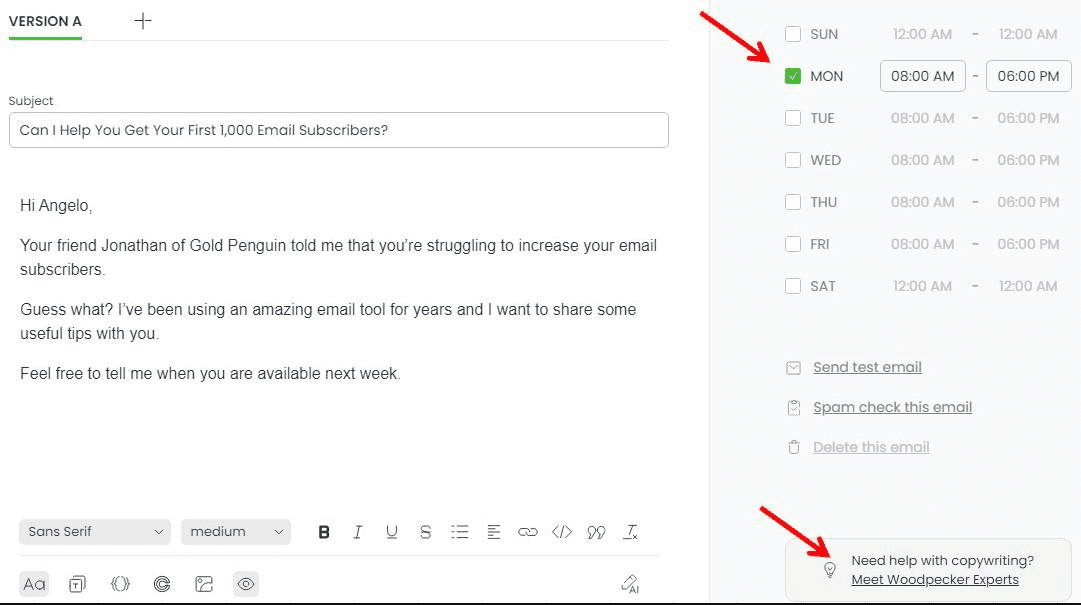Open the text formatting Aa icon
Screen dimensions: 1081x605
[x=33, y=583]
